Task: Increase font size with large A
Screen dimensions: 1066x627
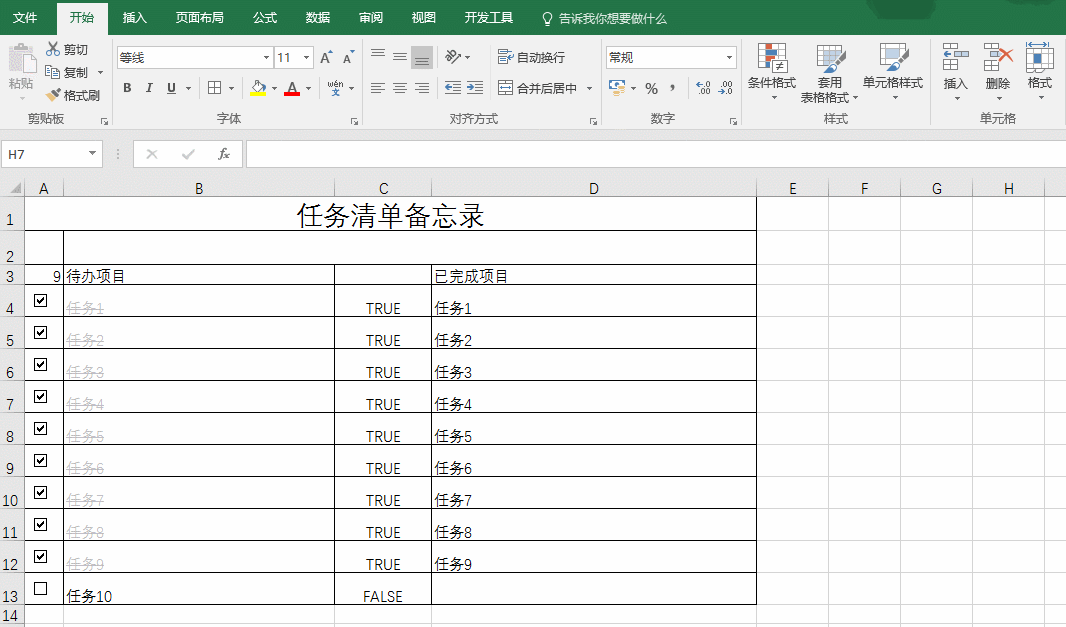Action: (x=326, y=57)
